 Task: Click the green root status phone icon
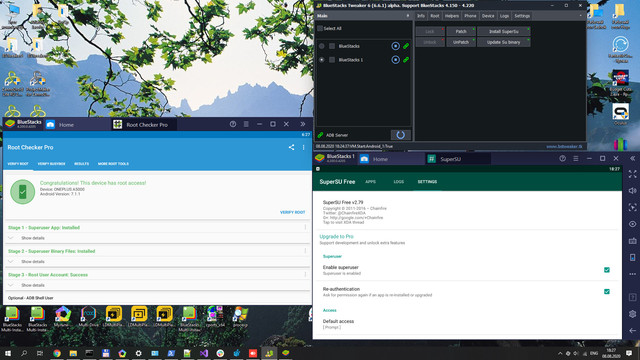coord(22,191)
